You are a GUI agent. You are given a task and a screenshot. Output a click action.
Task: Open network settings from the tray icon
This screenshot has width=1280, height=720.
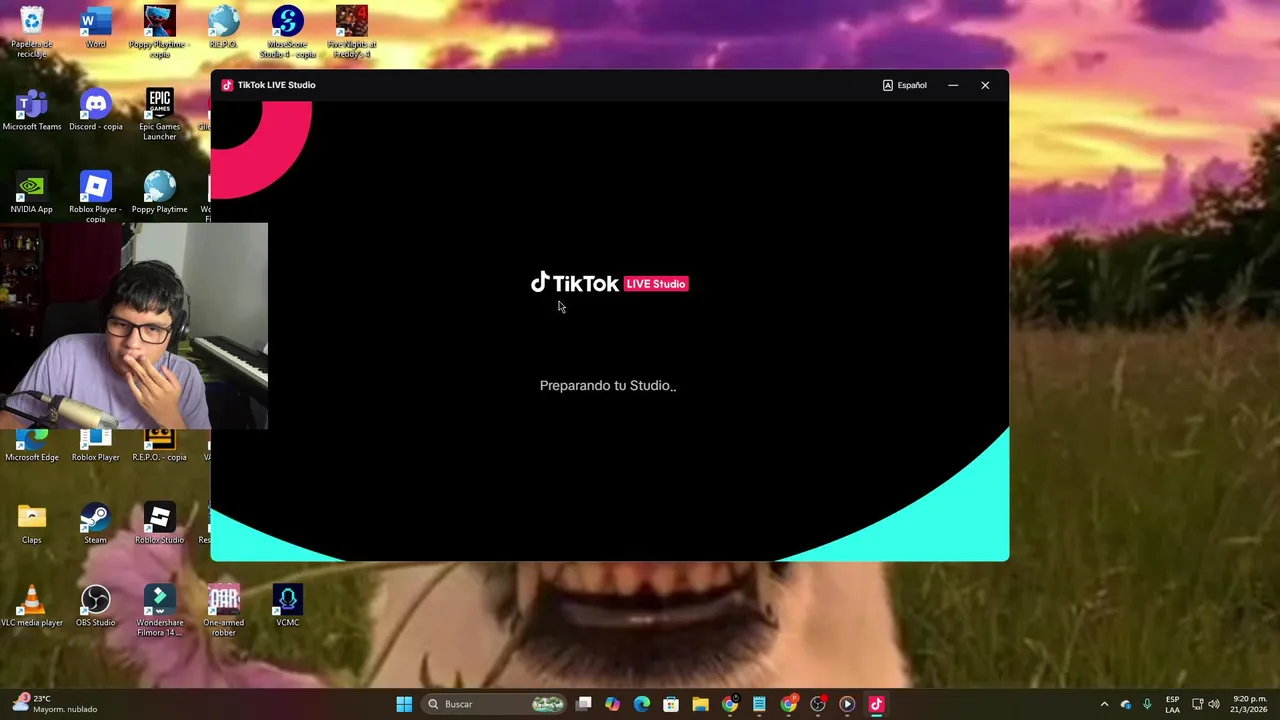click(x=1197, y=704)
